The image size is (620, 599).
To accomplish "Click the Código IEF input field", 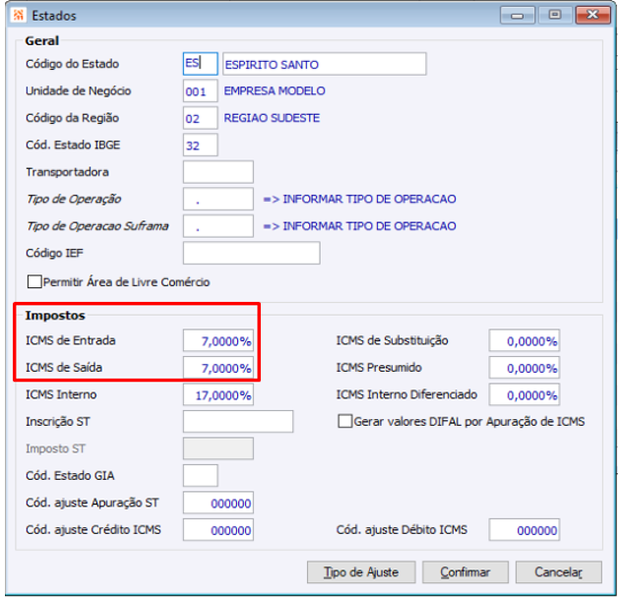I will point(251,253).
